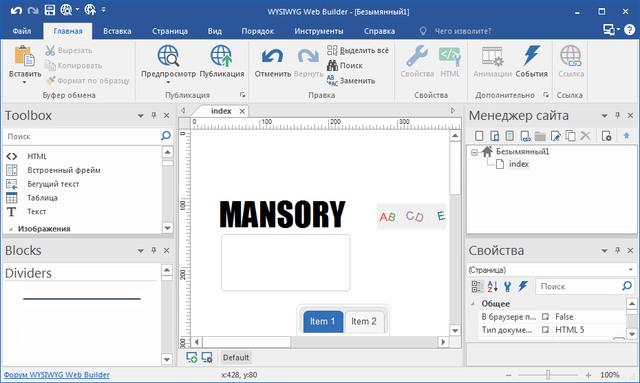This screenshot has height=383, width=640.
Task: Collapse the Общее properties group
Action: (473, 304)
